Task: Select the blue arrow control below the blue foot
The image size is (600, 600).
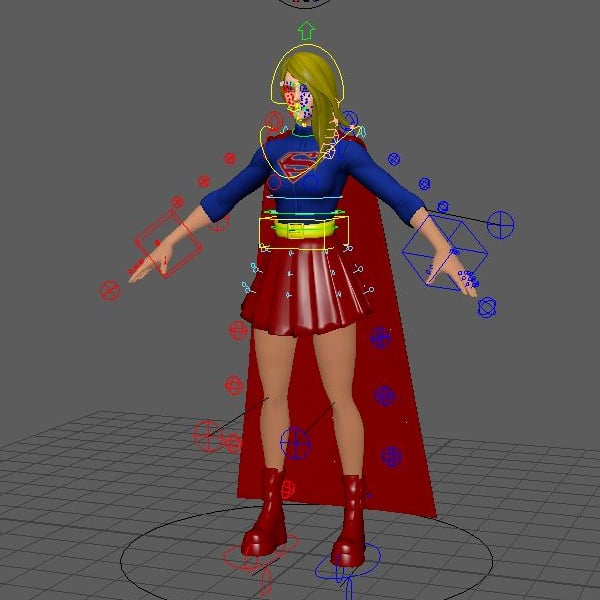Action: point(348,589)
